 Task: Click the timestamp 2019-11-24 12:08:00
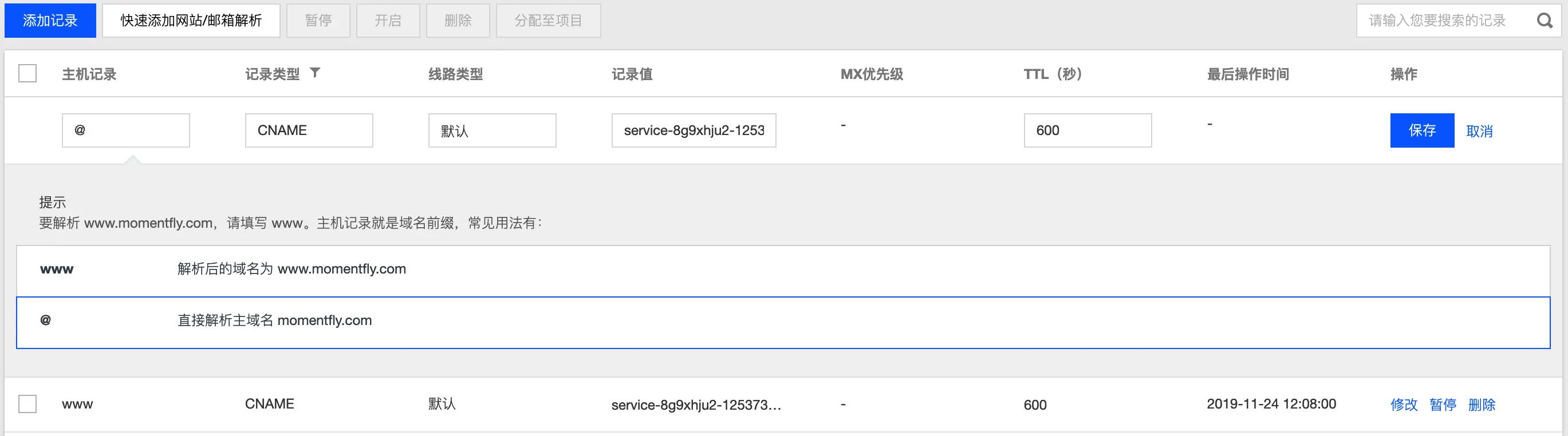(x=1271, y=404)
